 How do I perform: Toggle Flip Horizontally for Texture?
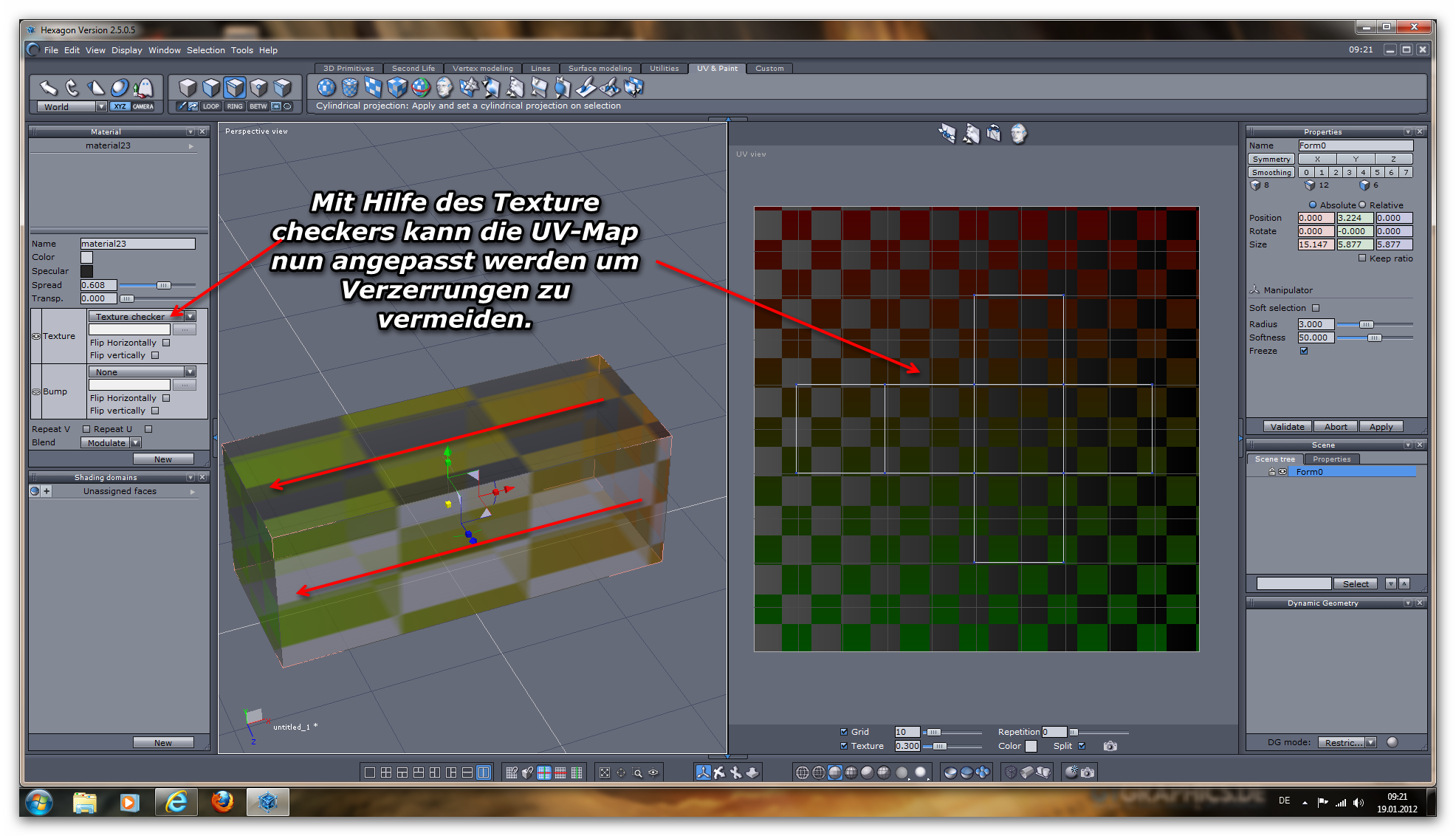click(166, 343)
